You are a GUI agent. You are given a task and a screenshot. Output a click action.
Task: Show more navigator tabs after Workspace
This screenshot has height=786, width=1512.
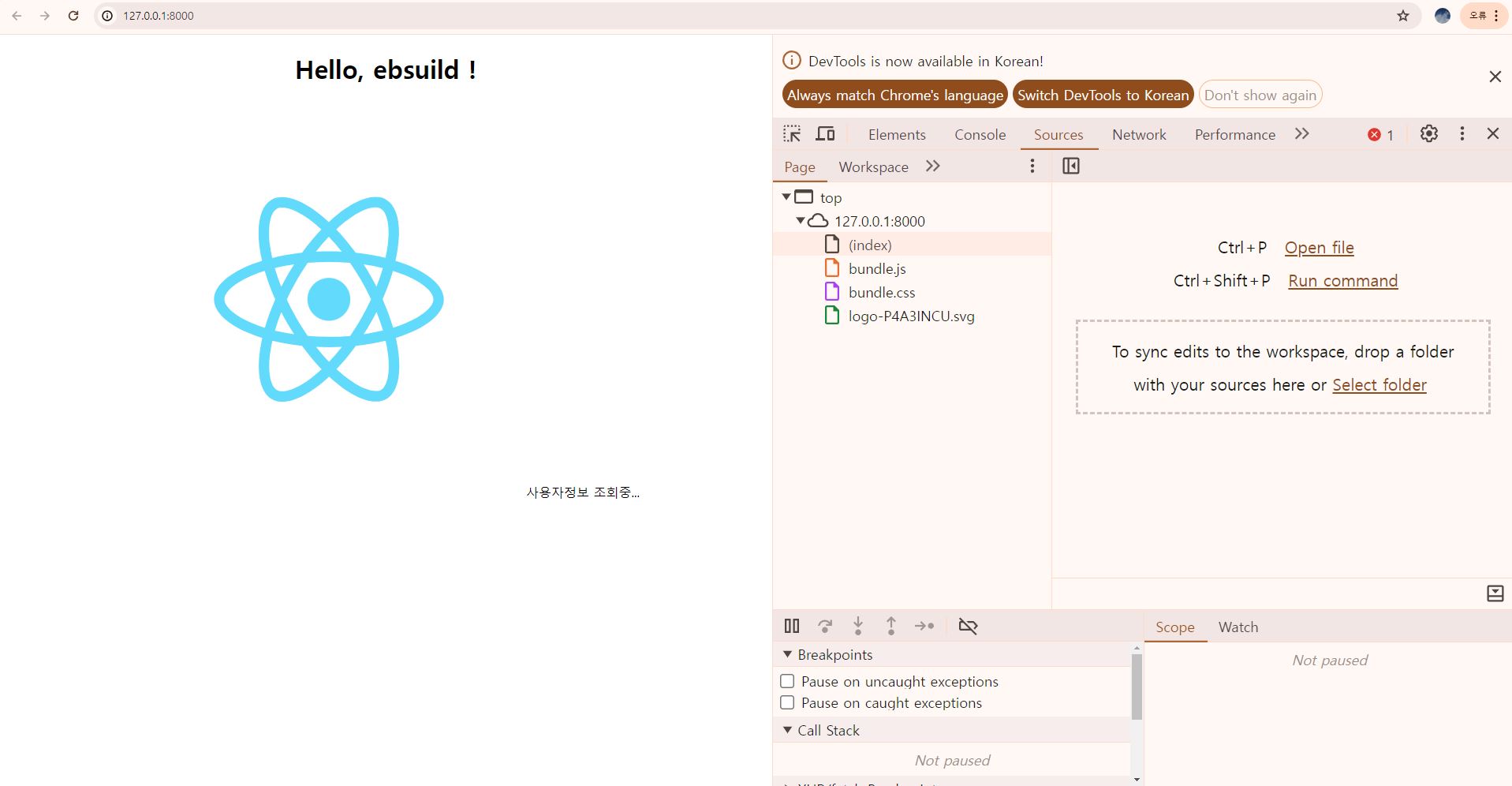933,167
